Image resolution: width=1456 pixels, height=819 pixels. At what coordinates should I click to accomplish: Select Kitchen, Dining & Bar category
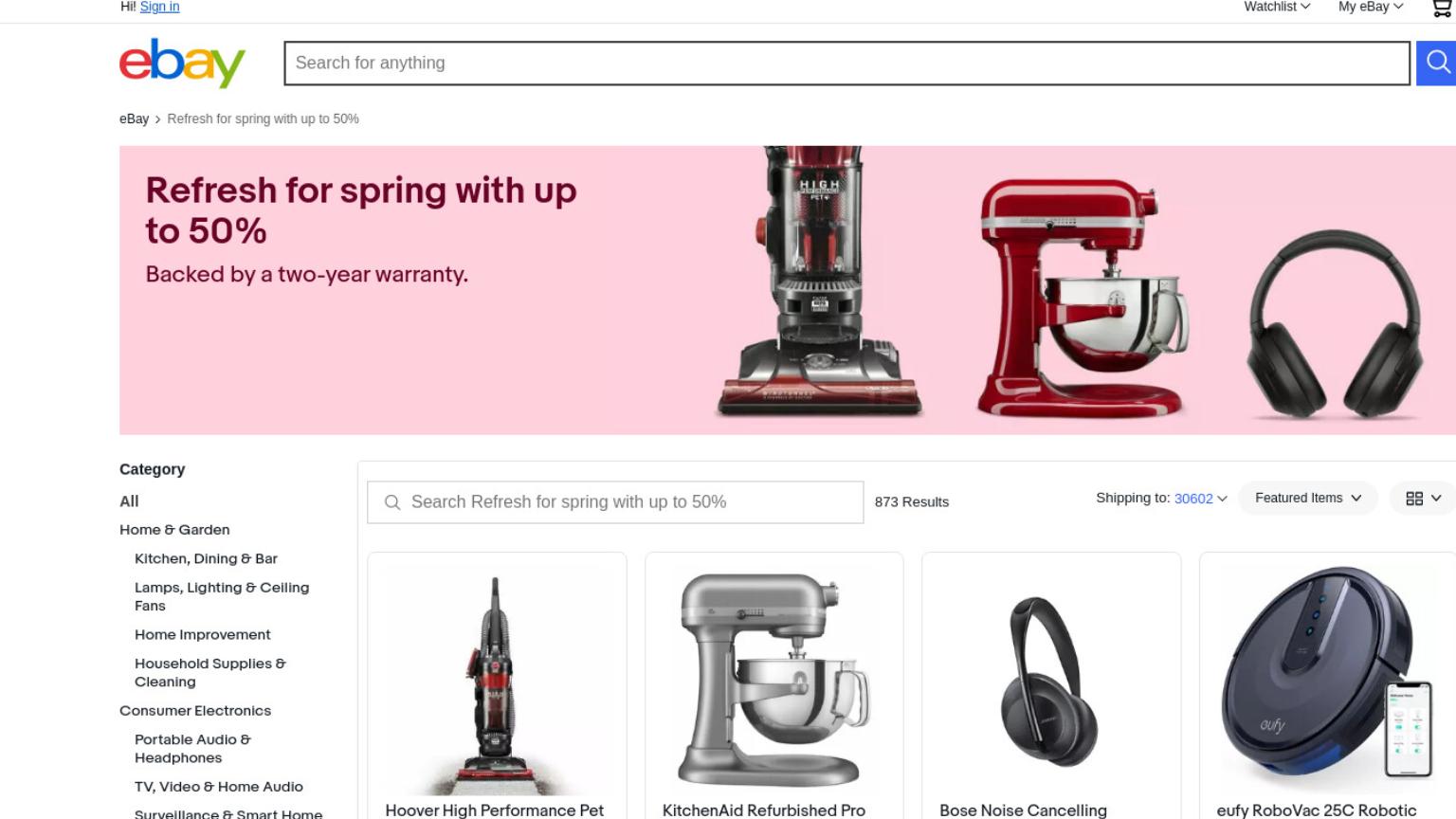[x=206, y=559]
